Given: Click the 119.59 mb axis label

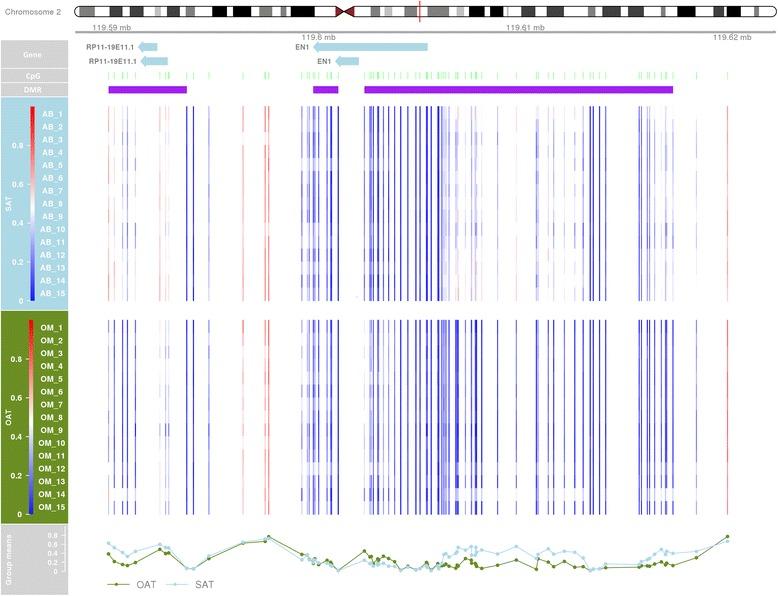Looking at the screenshot, I should coord(112,28).
